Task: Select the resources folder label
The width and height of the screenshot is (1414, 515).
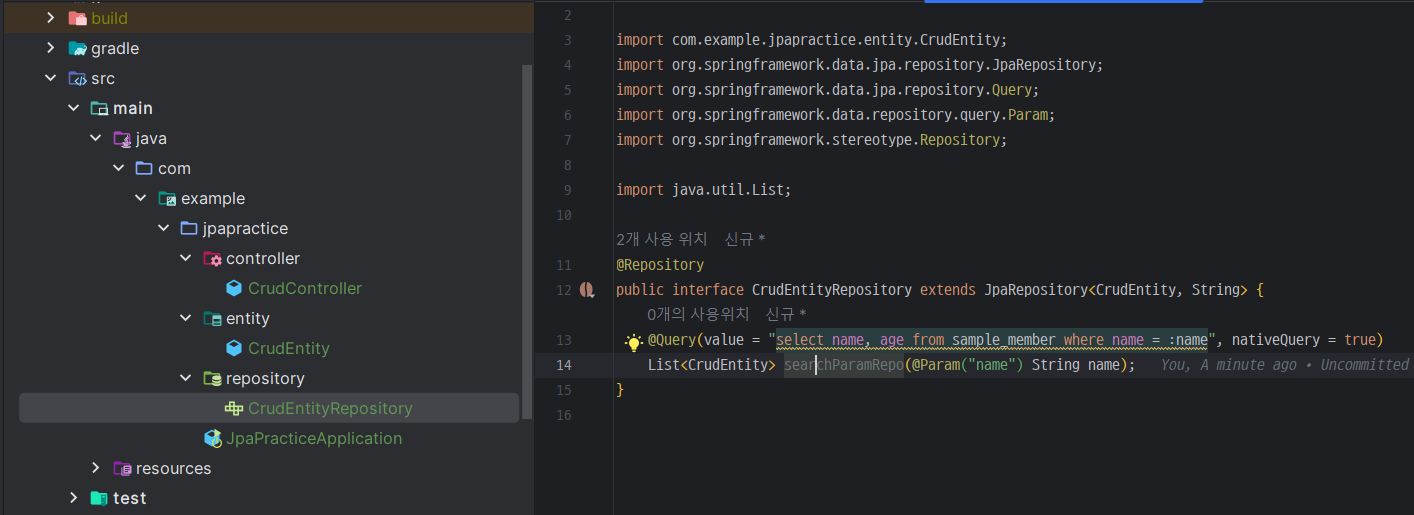Action: (174, 468)
